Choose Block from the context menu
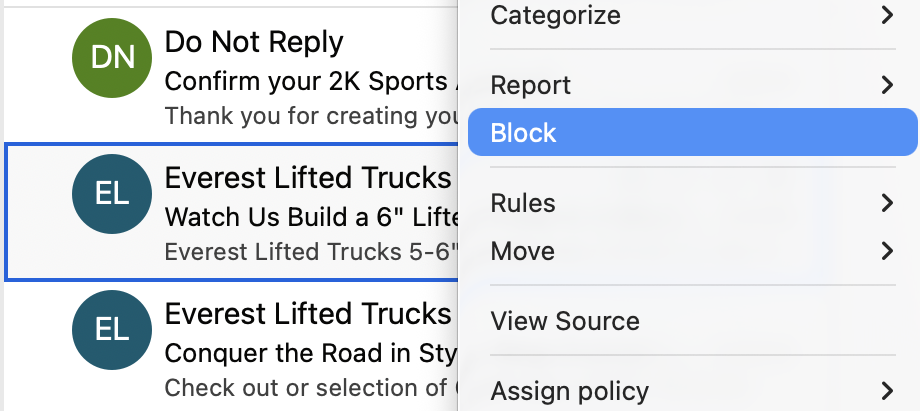920x411 pixels. tap(524, 133)
